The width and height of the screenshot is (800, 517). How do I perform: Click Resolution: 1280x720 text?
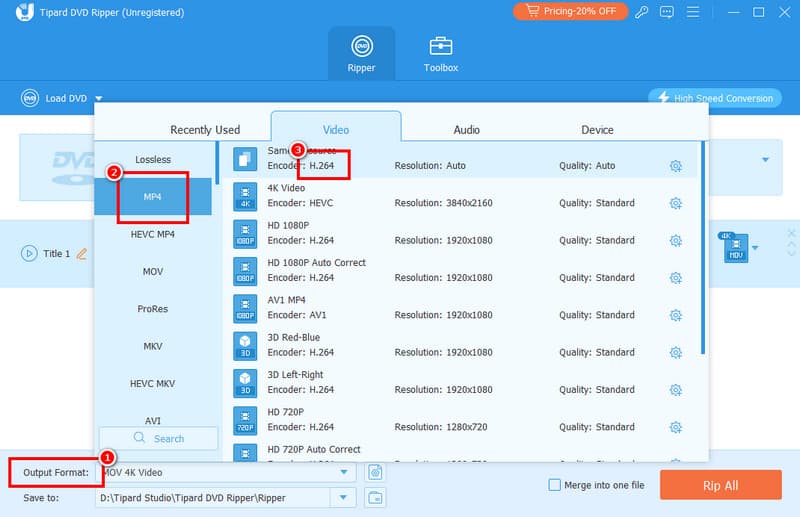441,427
